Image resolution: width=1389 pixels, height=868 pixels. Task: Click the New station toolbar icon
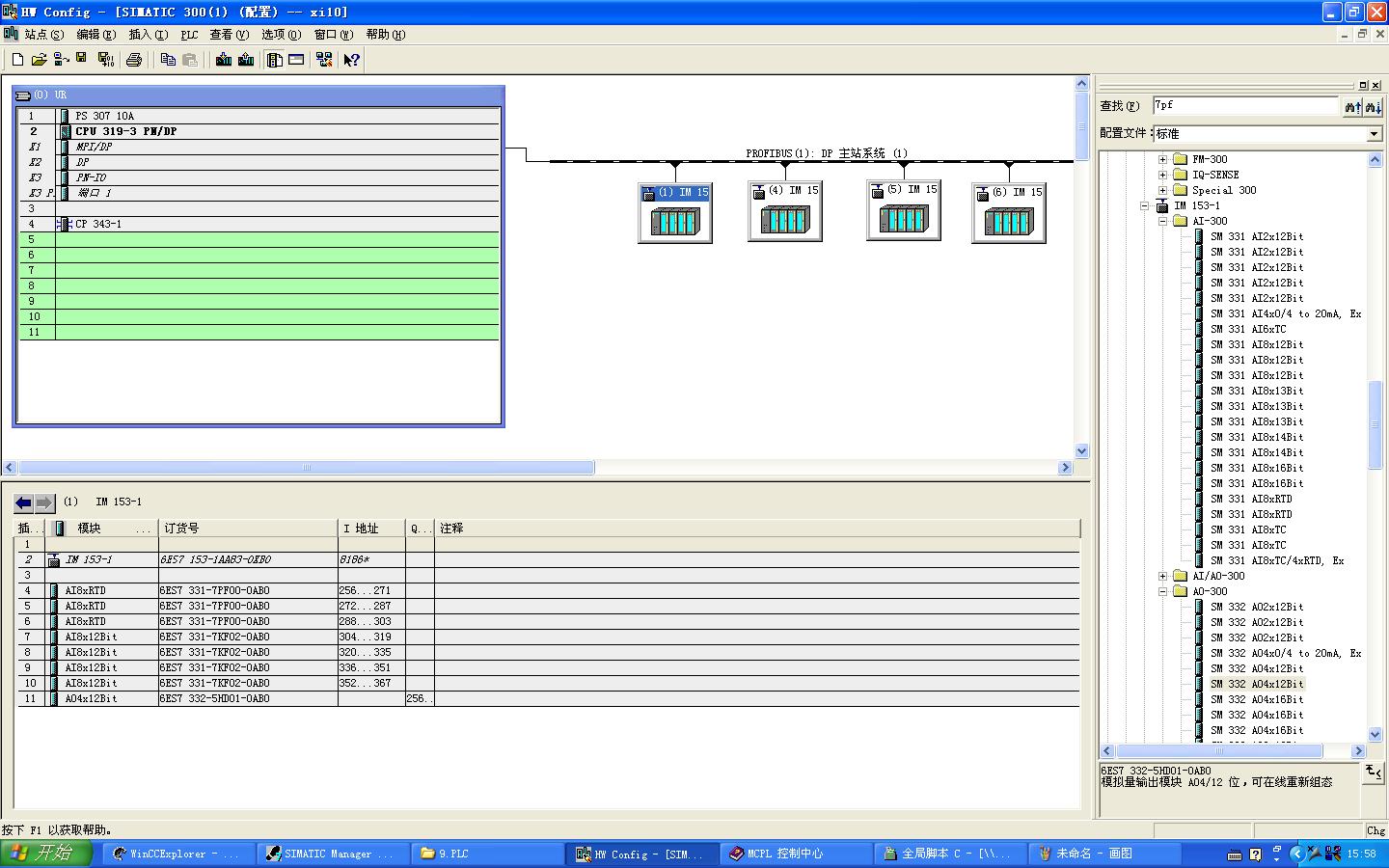(17, 60)
